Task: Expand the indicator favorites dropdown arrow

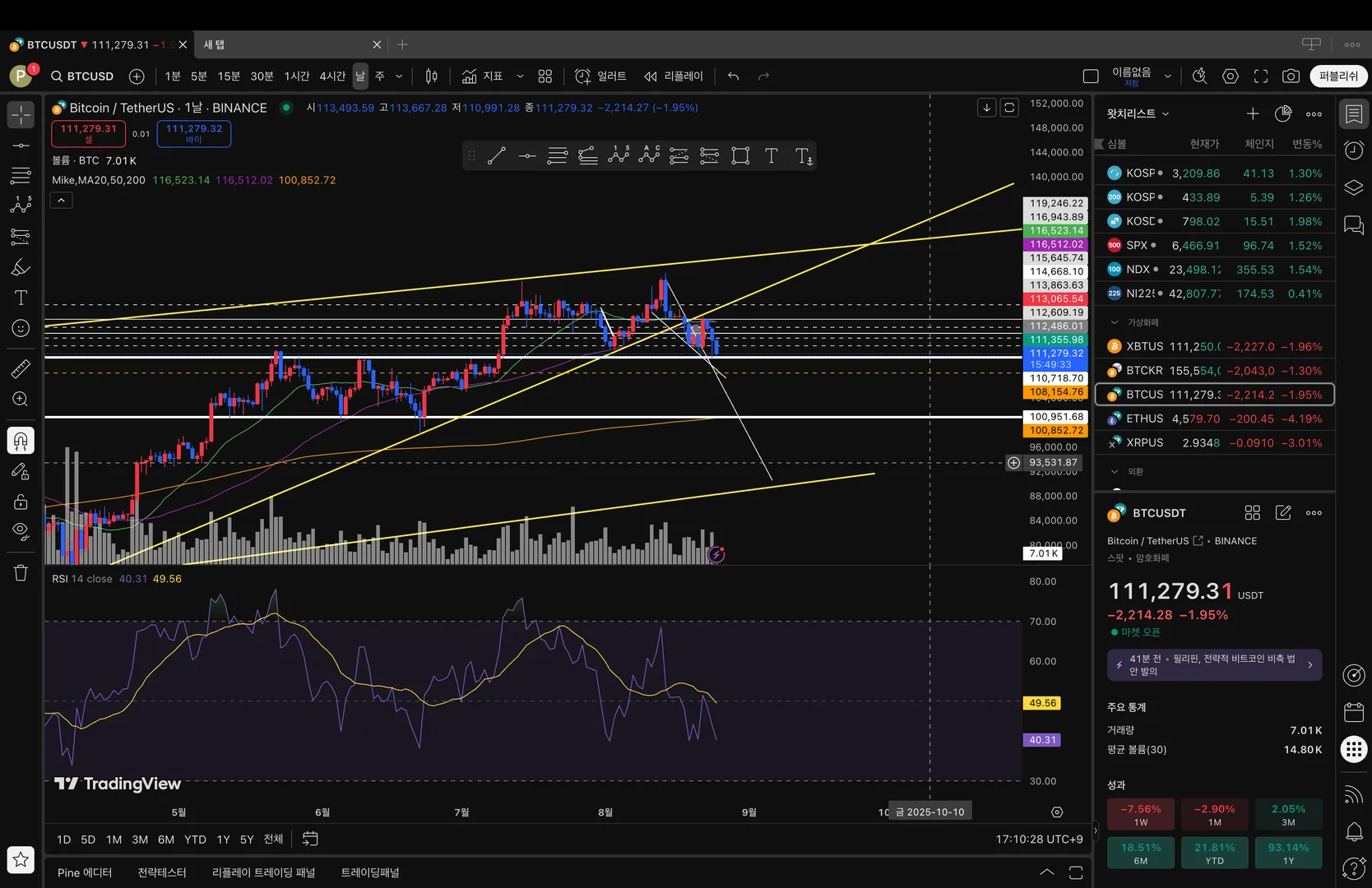Action: tap(520, 76)
